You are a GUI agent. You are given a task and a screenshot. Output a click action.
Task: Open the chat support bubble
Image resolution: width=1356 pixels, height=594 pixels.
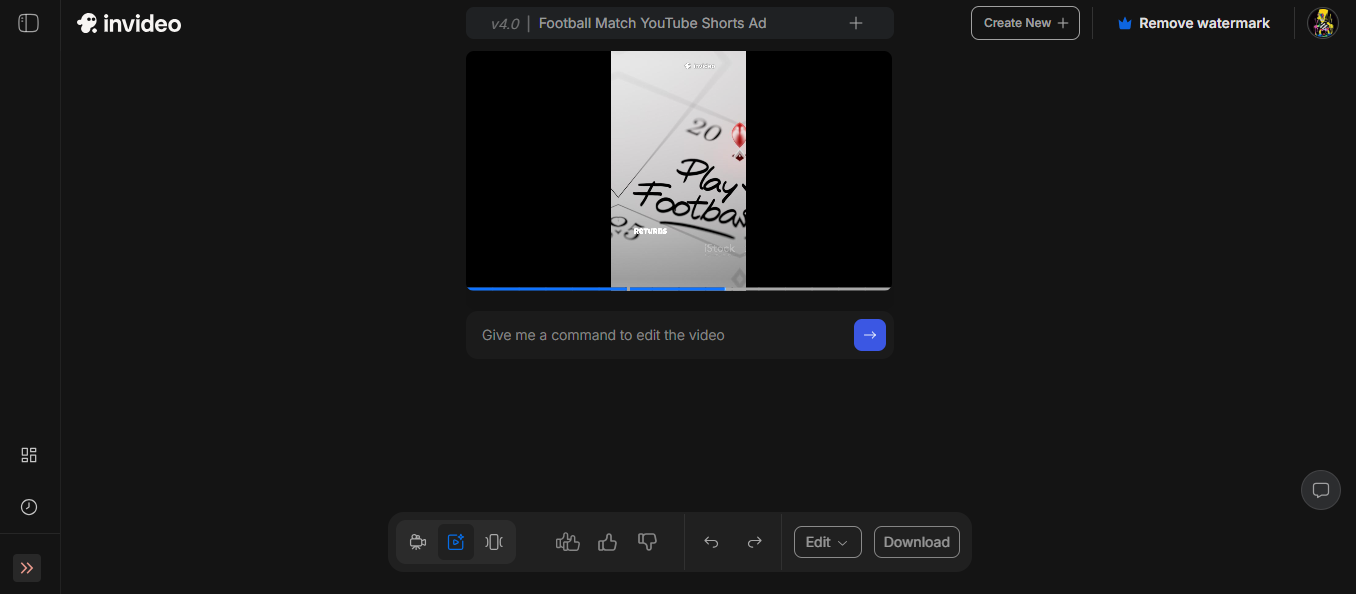1321,490
